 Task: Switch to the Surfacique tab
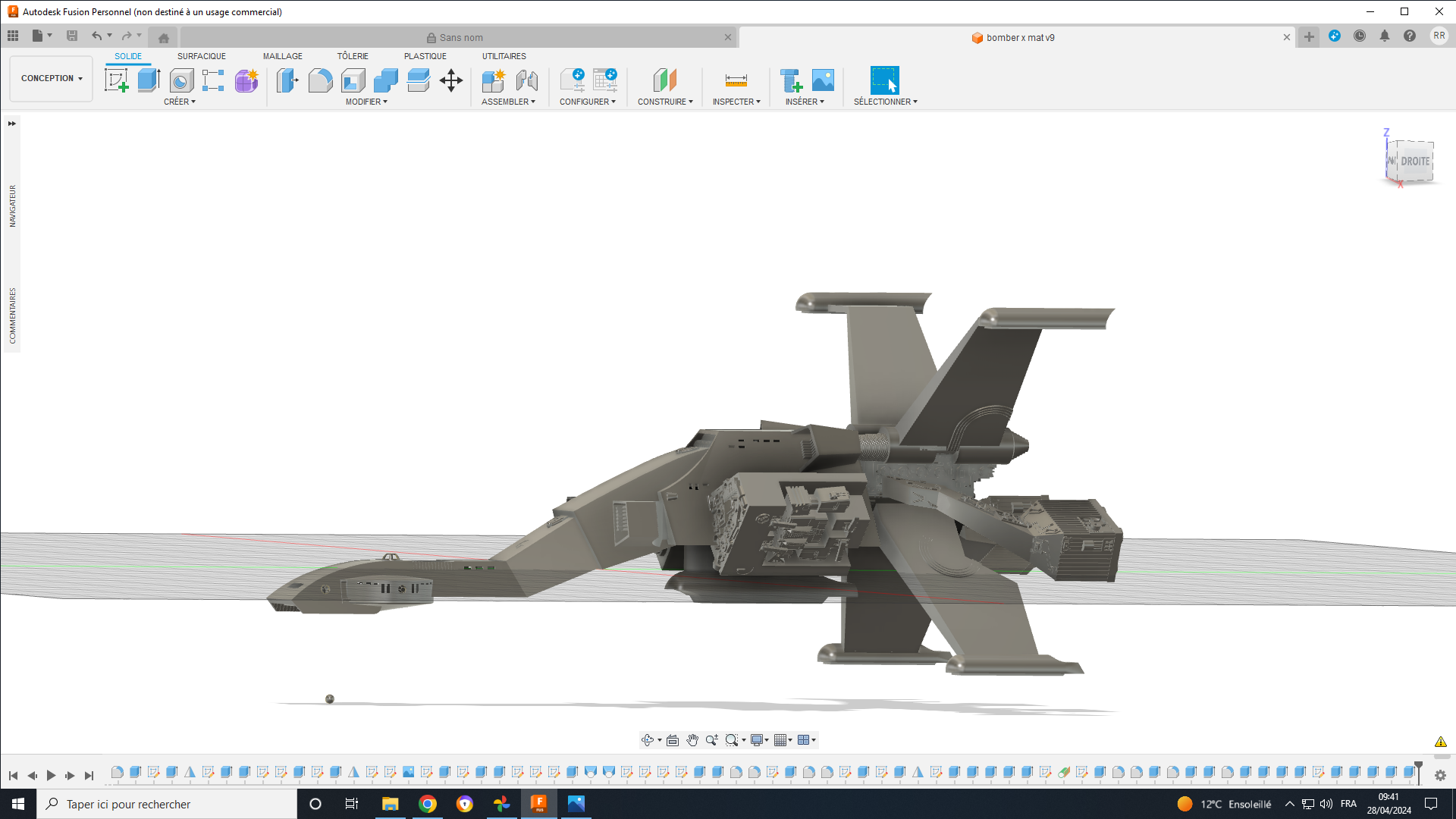pos(202,56)
